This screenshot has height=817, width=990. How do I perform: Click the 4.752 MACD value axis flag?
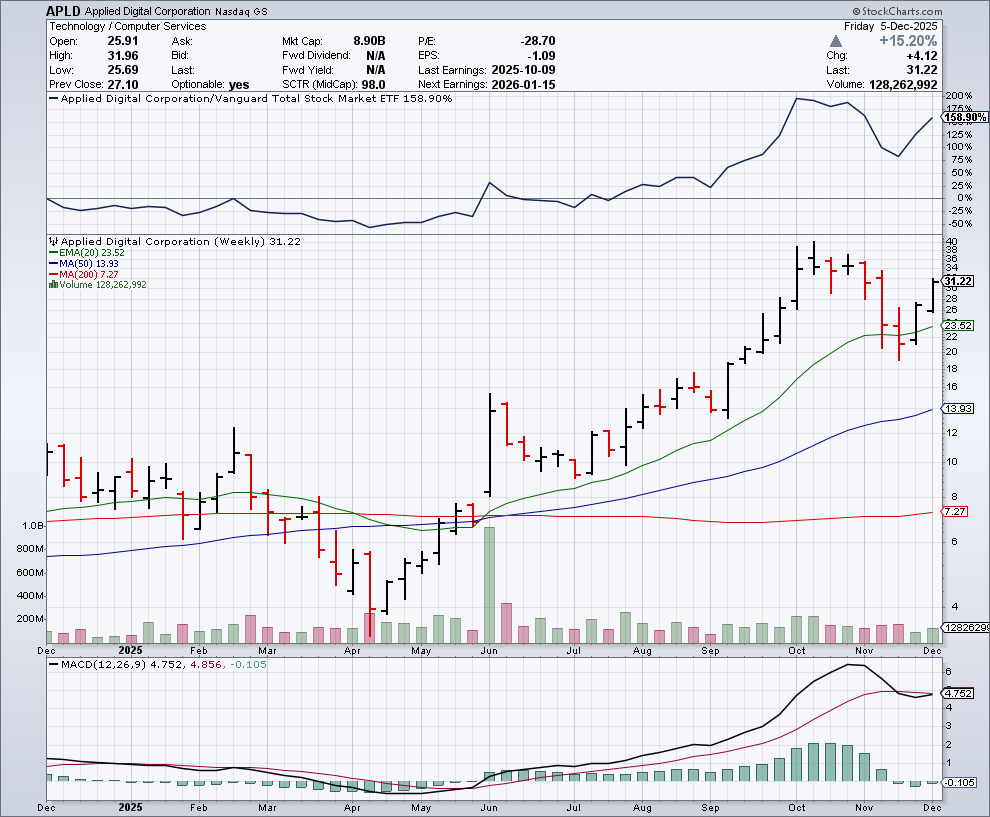pos(959,693)
